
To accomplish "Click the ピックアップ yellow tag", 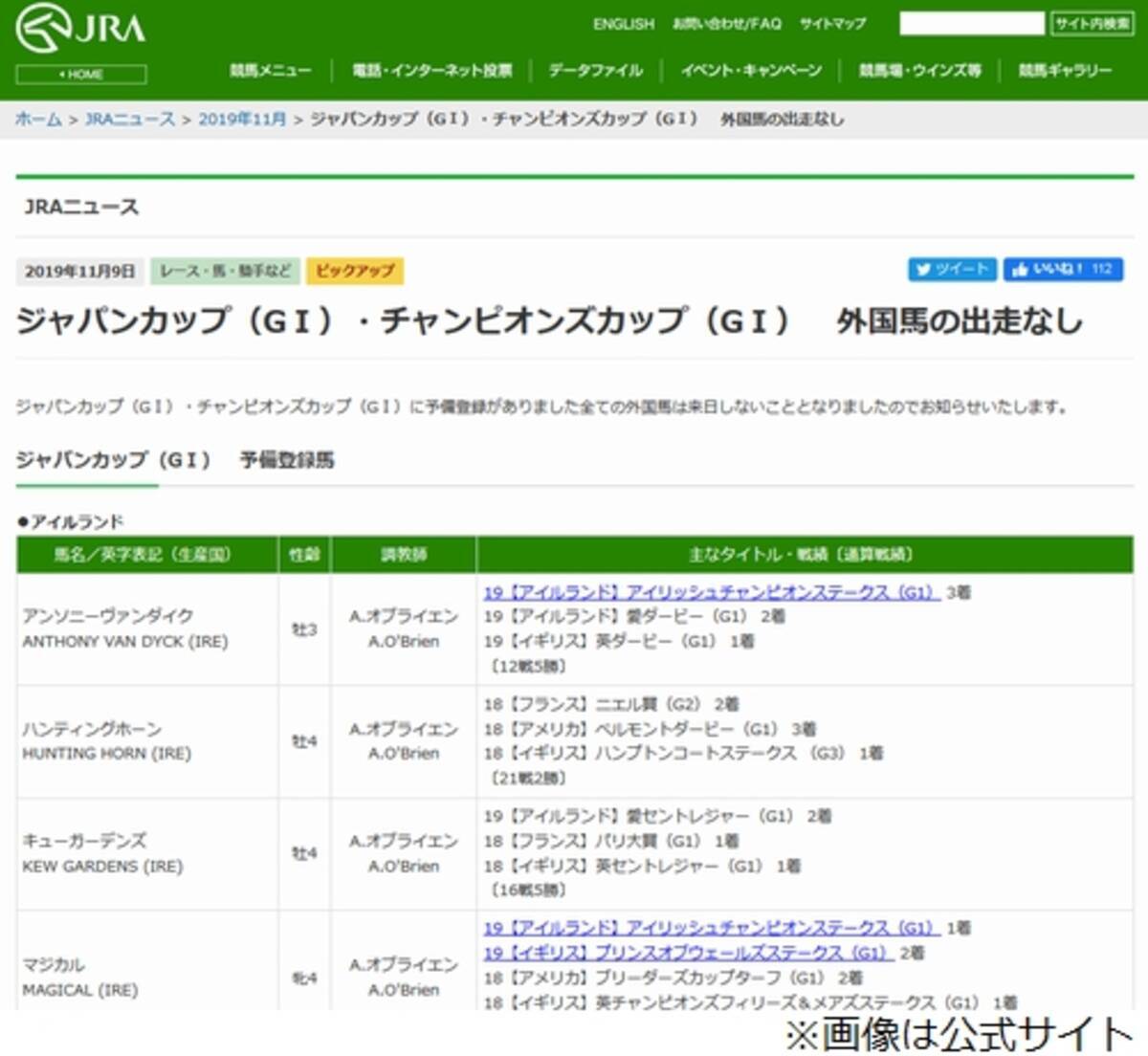I will (x=355, y=272).
